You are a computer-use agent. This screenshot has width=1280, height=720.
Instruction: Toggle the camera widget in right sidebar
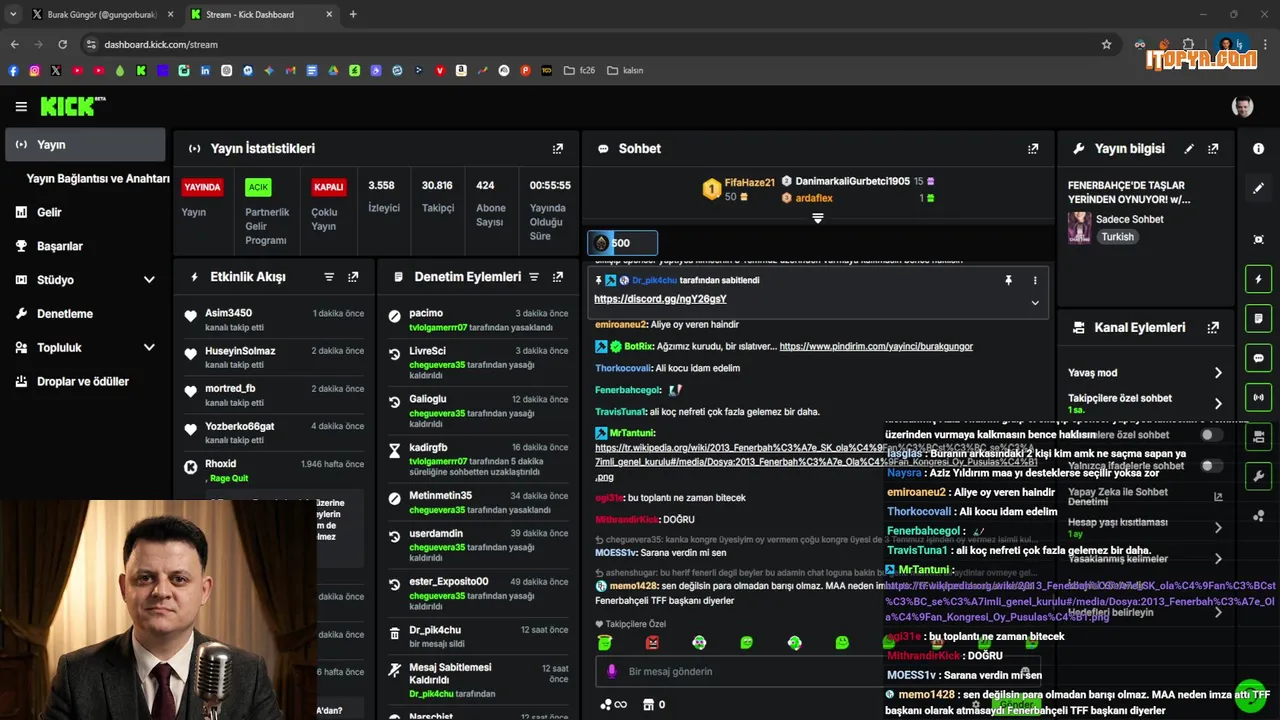click(x=1258, y=436)
